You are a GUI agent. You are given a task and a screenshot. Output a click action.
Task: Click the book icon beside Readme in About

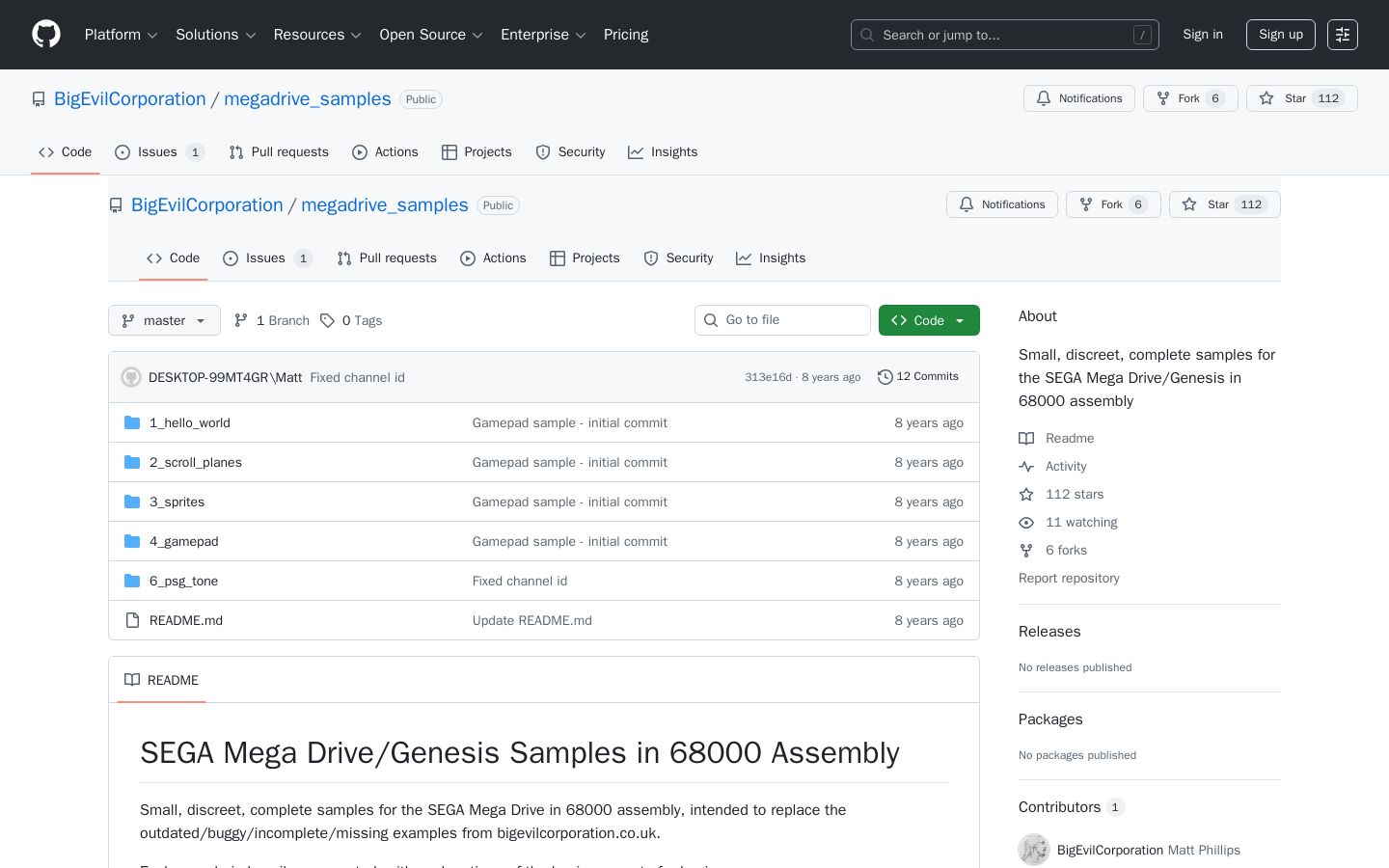[1026, 438]
